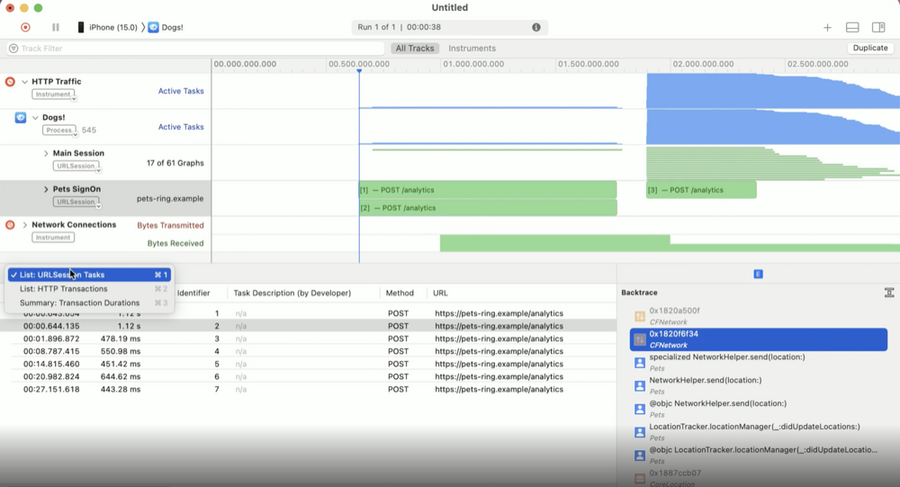Select Summary: Transaction Durations menu item
Image resolution: width=900 pixels, height=487 pixels.
(89, 303)
